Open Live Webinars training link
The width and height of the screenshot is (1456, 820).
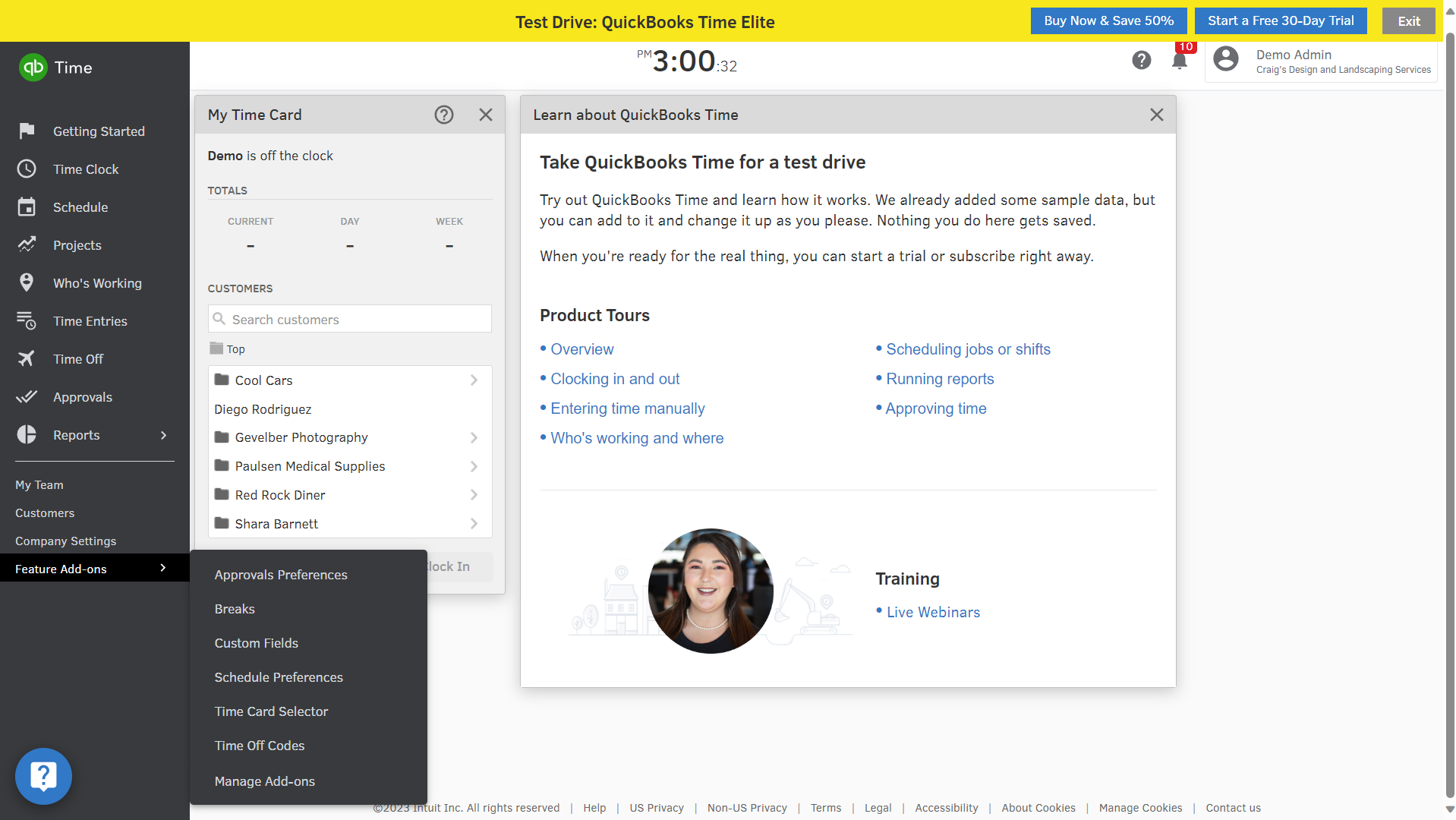click(x=933, y=612)
